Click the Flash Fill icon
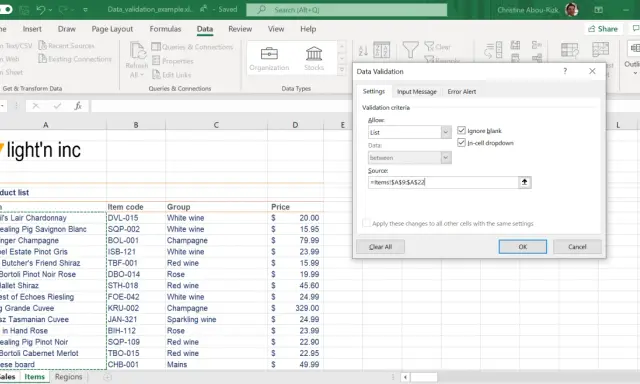The width and height of the screenshot is (640, 384). (516, 45)
